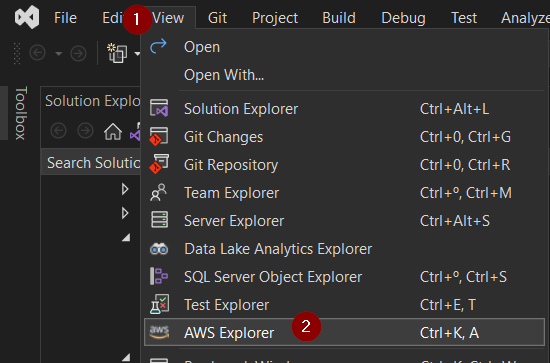
Task: Open SQL Server Object Explorer
Action: pyautogui.click(x=344, y=277)
